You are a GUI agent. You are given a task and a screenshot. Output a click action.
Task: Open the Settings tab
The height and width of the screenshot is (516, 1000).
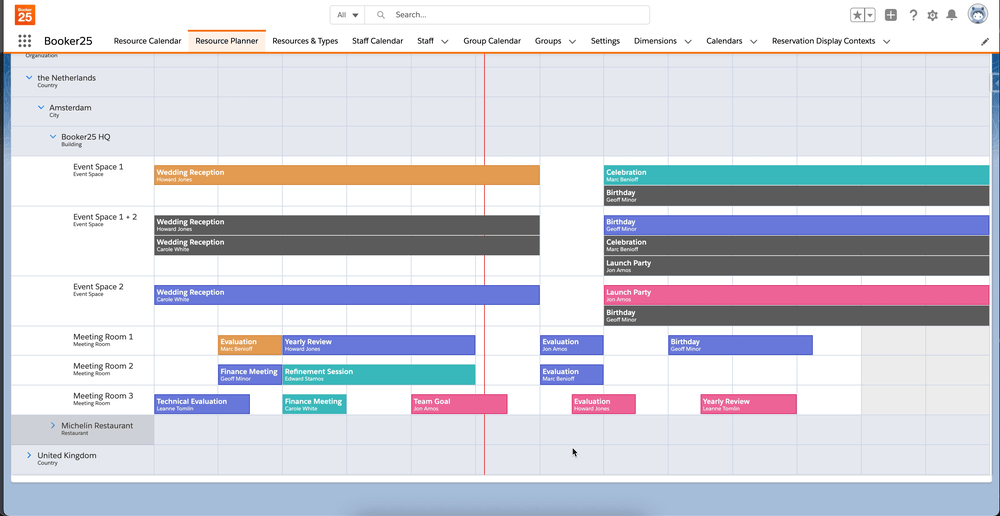605,41
